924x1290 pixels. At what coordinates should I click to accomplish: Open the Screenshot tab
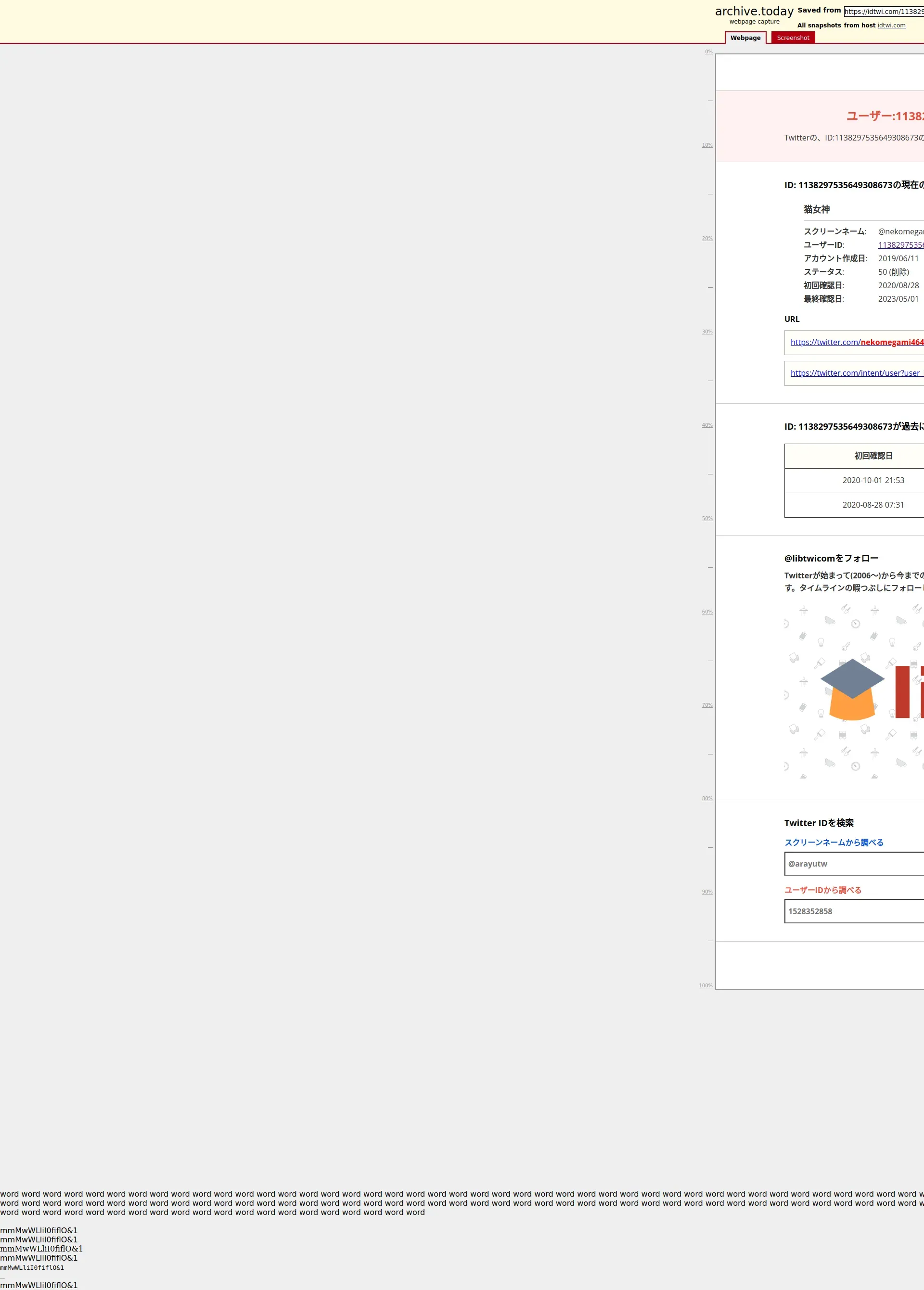point(793,38)
